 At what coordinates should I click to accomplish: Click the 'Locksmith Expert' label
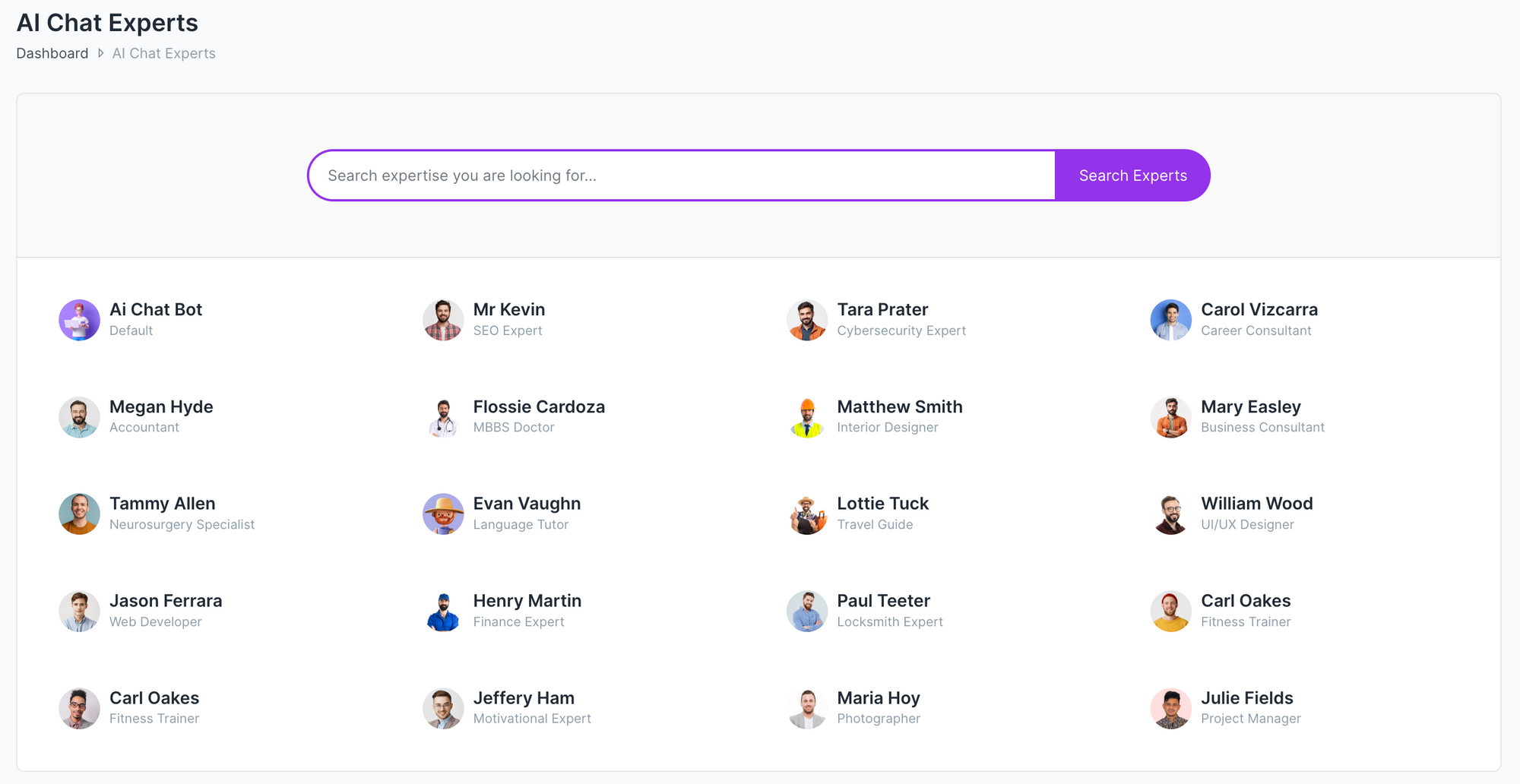890,621
